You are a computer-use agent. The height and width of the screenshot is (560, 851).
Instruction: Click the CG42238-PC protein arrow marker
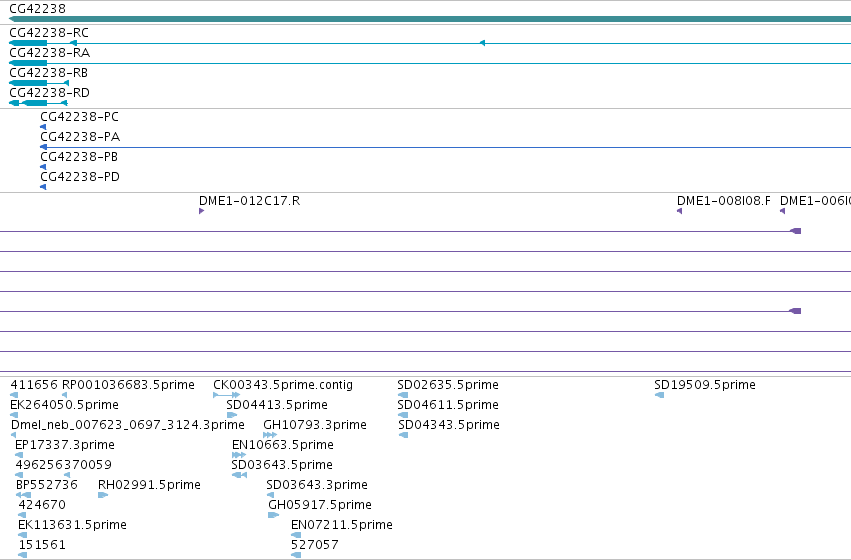(43, 127)
